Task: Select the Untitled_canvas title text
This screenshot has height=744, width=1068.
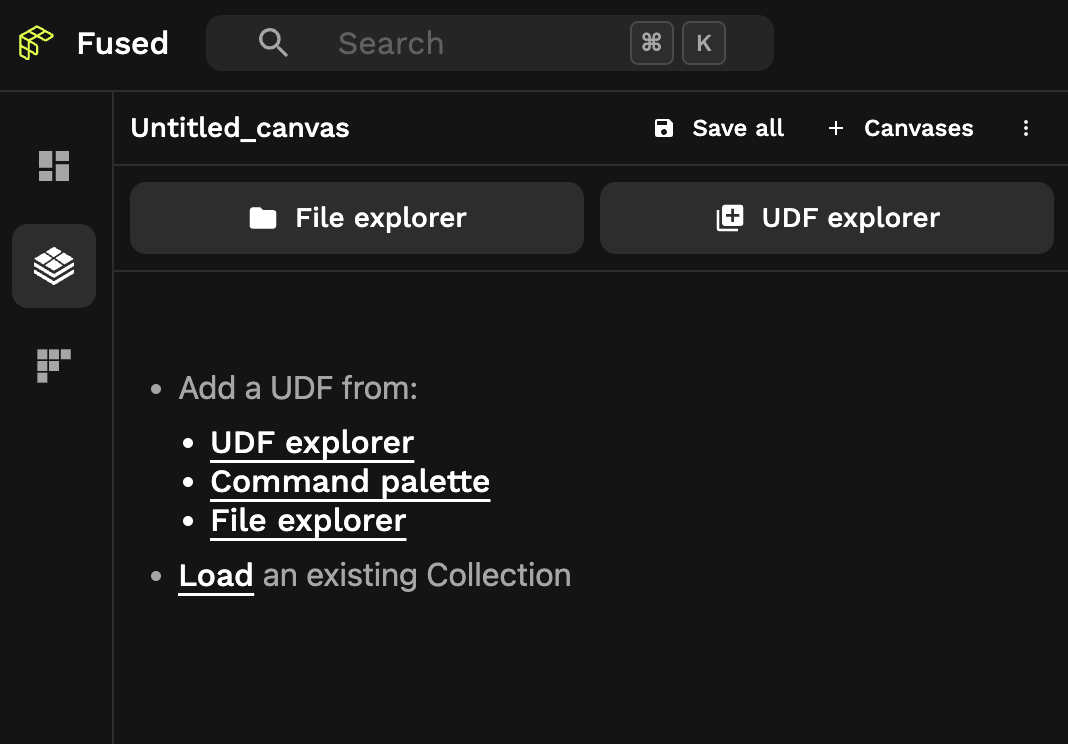Action: tap(240, 128)
